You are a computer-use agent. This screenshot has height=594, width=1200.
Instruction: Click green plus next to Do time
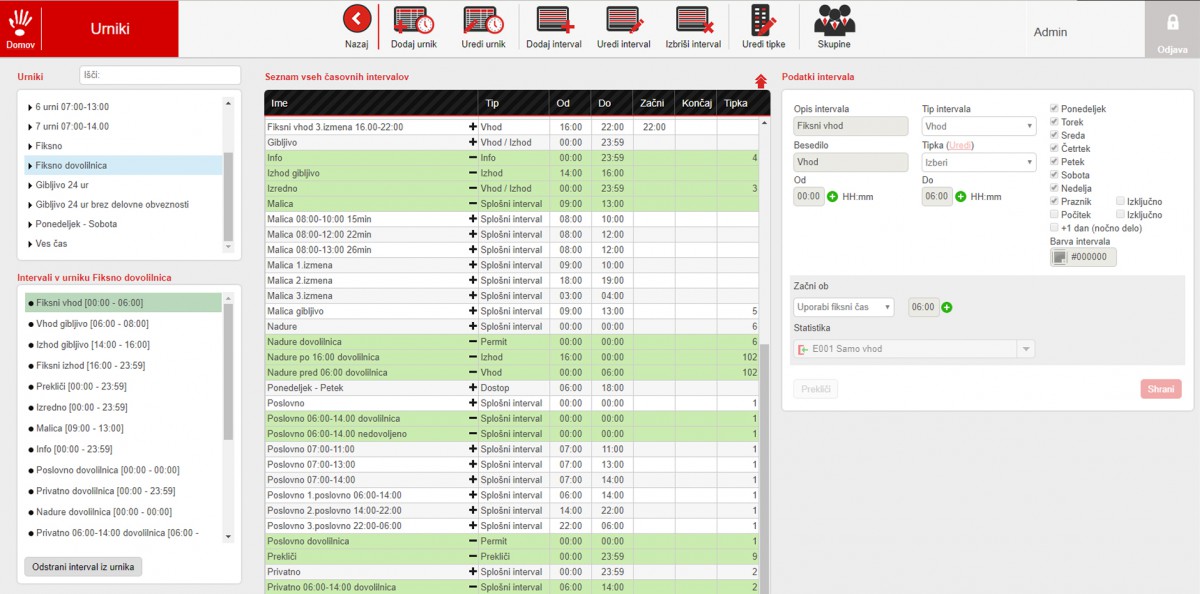pyautogui.click(x=960, y=196)
